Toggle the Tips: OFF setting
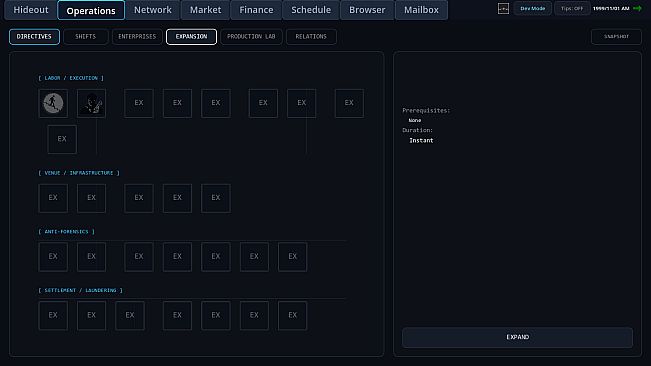This screenshot has width=651, height=366. click(572, 8)
